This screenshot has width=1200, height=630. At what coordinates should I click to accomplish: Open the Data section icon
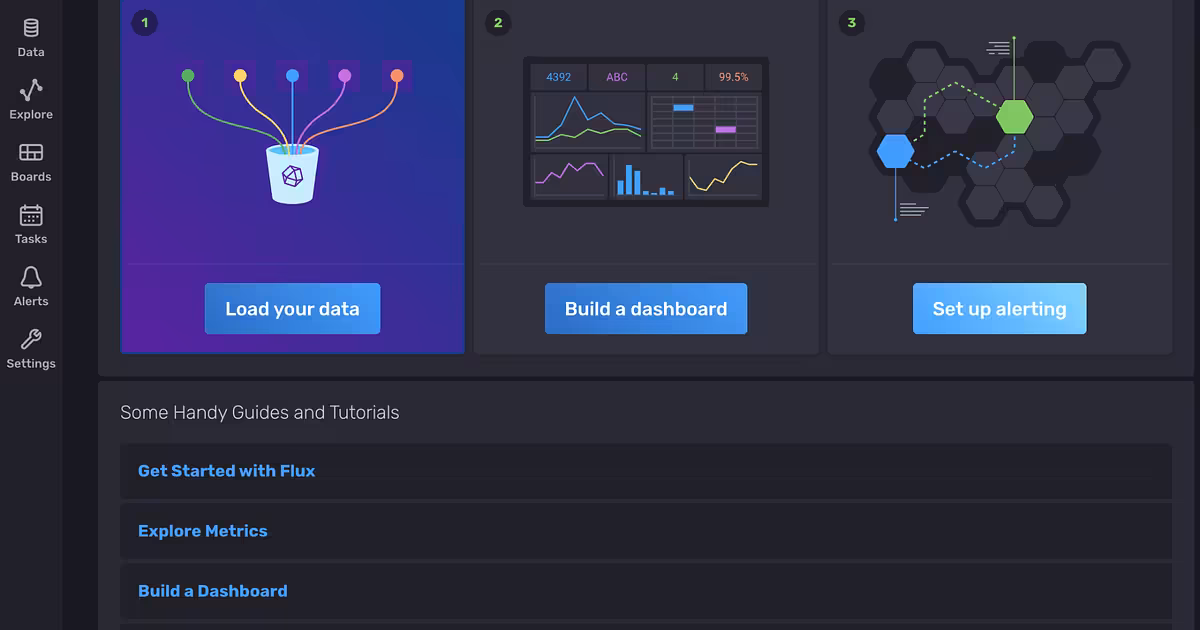[31, 28]
